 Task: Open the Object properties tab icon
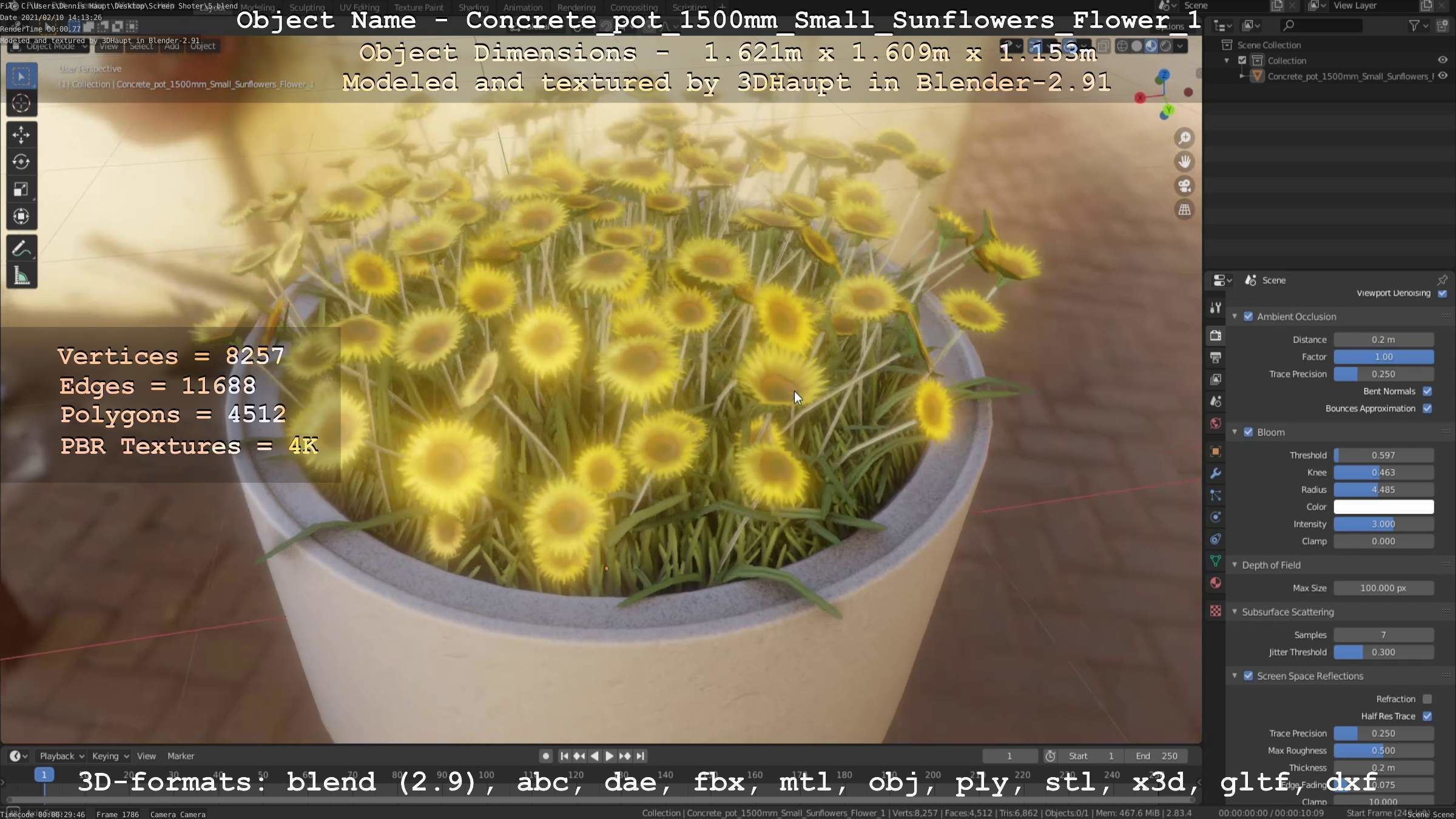pyautogui.click(x=1216, y=451)
